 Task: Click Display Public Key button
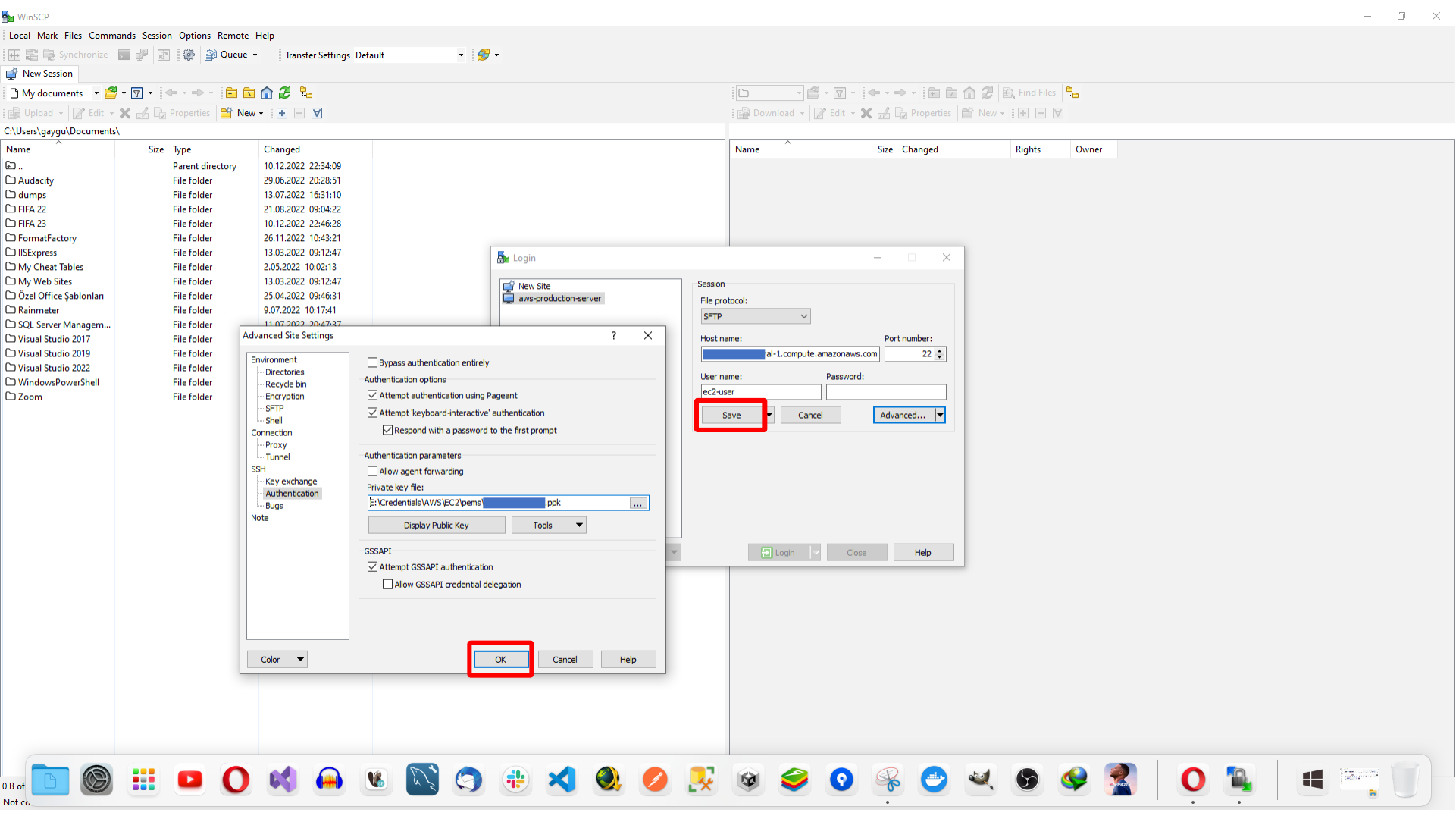pos(437,525)
